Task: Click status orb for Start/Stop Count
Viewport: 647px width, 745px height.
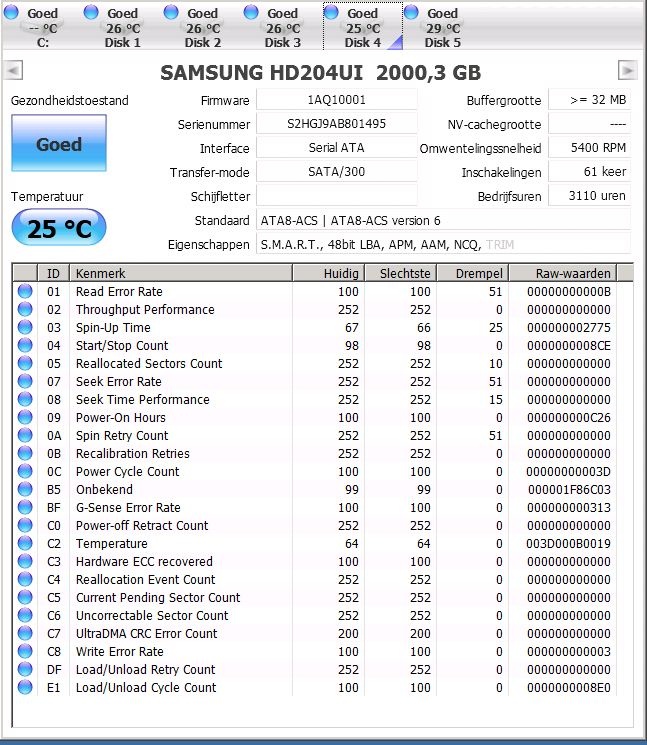Action: [x=25, y=345]
